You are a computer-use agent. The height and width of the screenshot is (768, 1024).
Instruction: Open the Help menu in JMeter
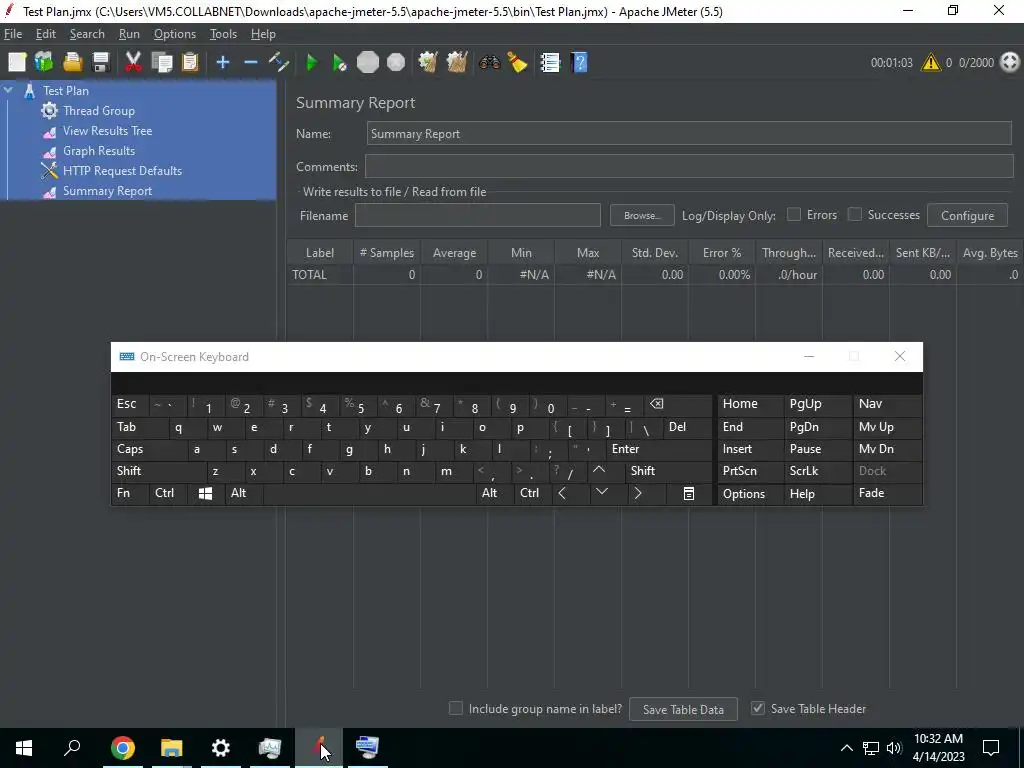click(263, 34)
